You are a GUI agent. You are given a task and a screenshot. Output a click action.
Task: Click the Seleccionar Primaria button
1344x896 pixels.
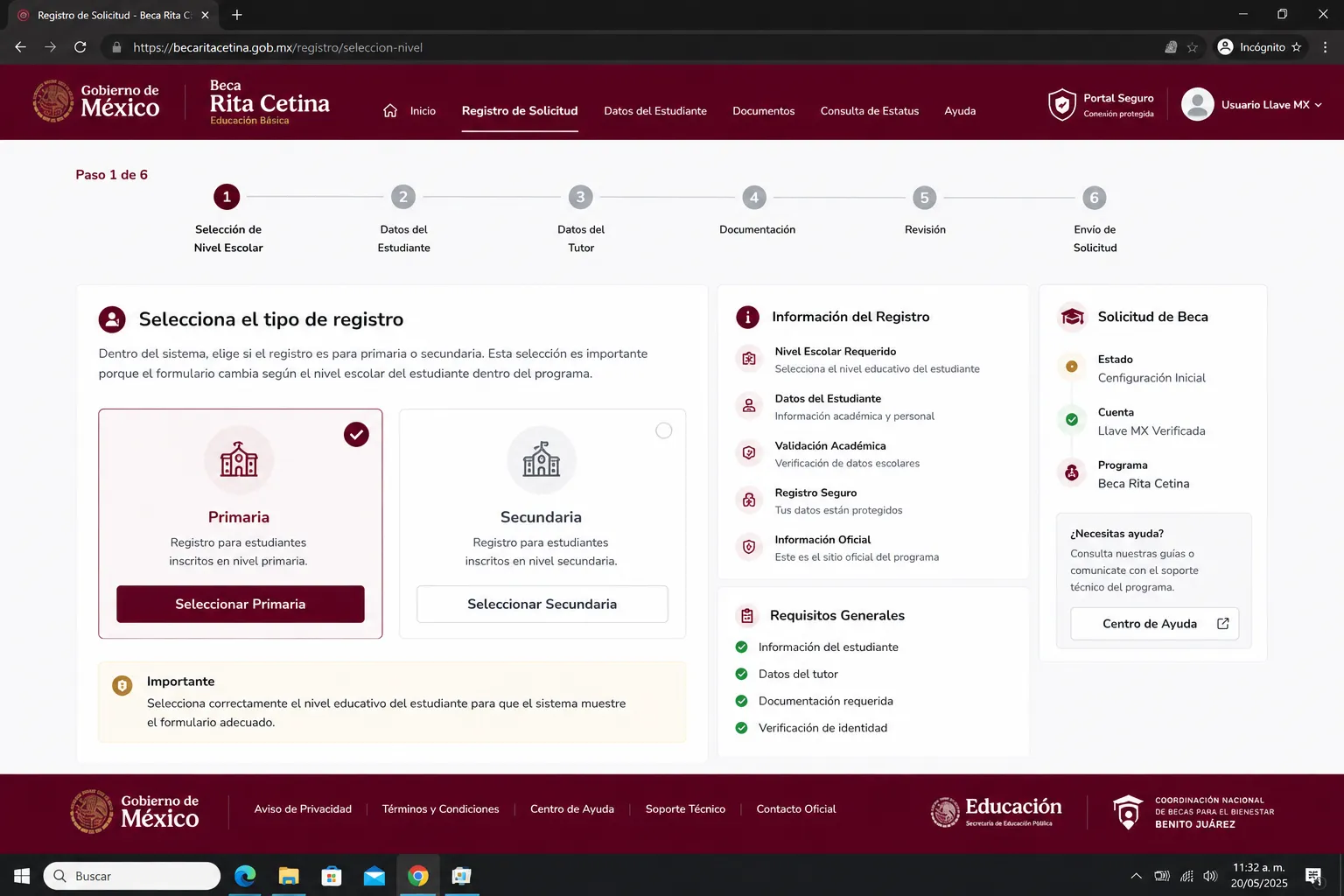point(241,604)
